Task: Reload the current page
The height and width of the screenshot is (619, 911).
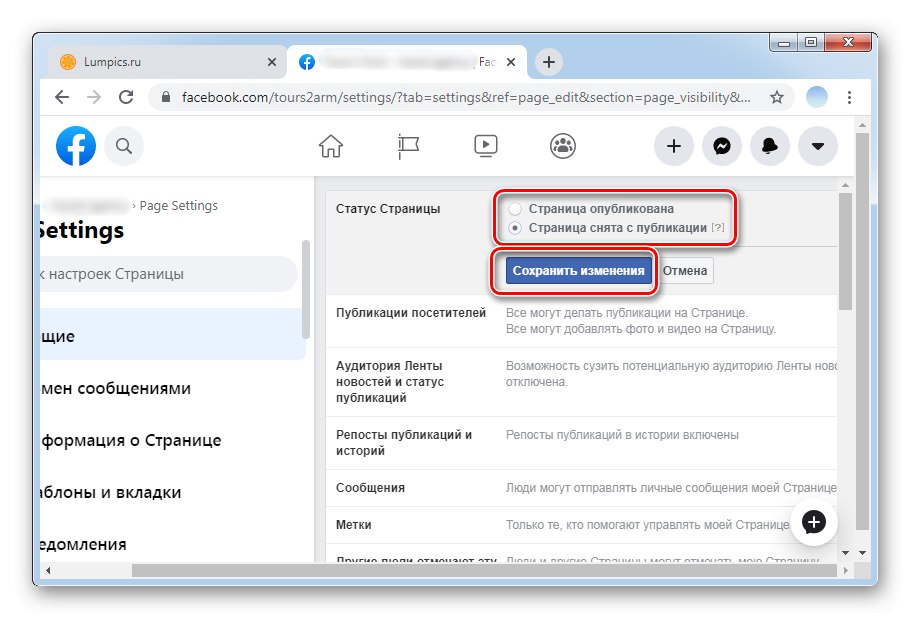Action: tap(126, 97)
